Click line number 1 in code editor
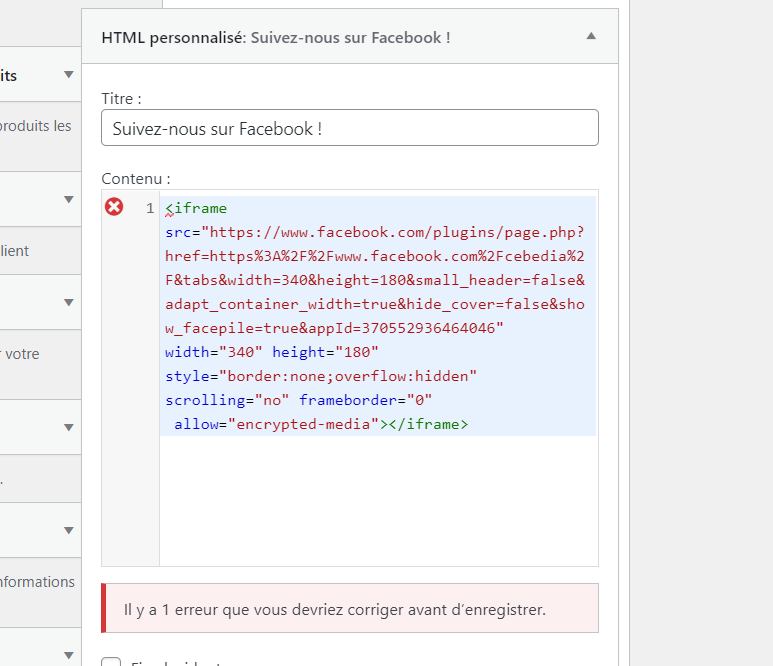Image resolution: width=773 pixels, height=666 pixels. click(150, 208)
